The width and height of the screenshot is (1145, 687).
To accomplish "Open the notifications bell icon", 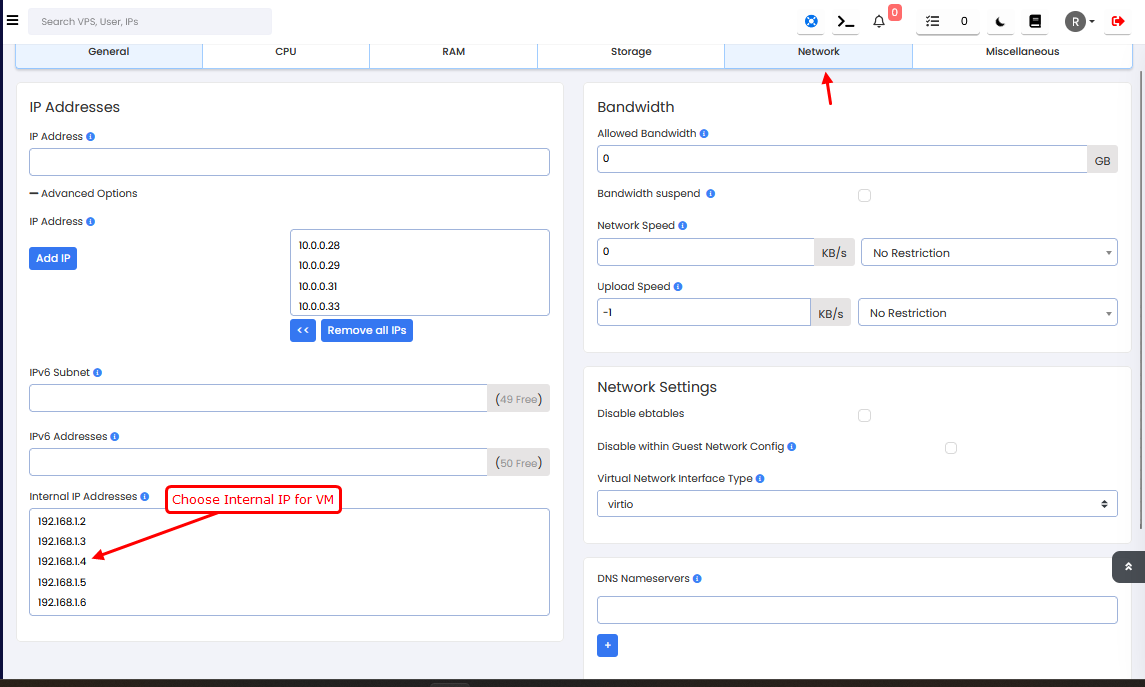I will (879, 21).
